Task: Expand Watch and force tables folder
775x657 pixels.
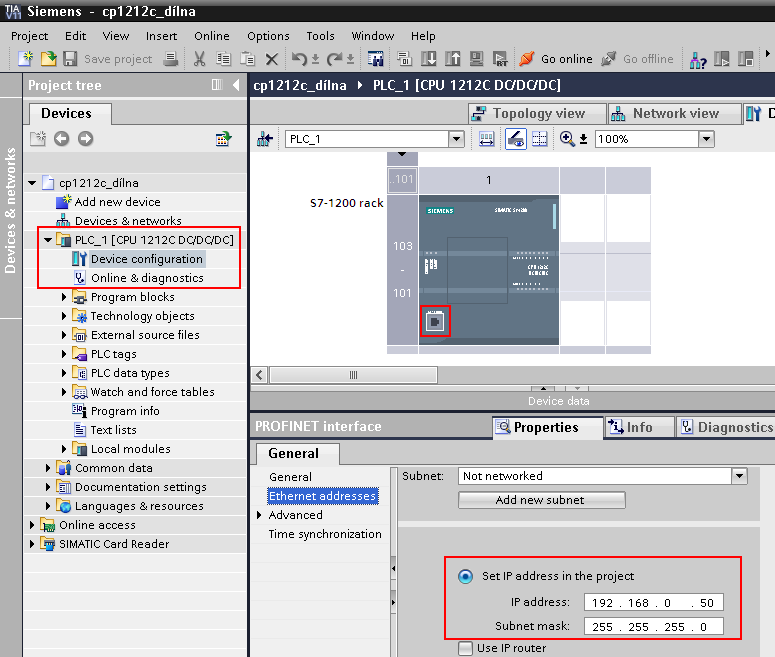Action: [x=64, y=392]
